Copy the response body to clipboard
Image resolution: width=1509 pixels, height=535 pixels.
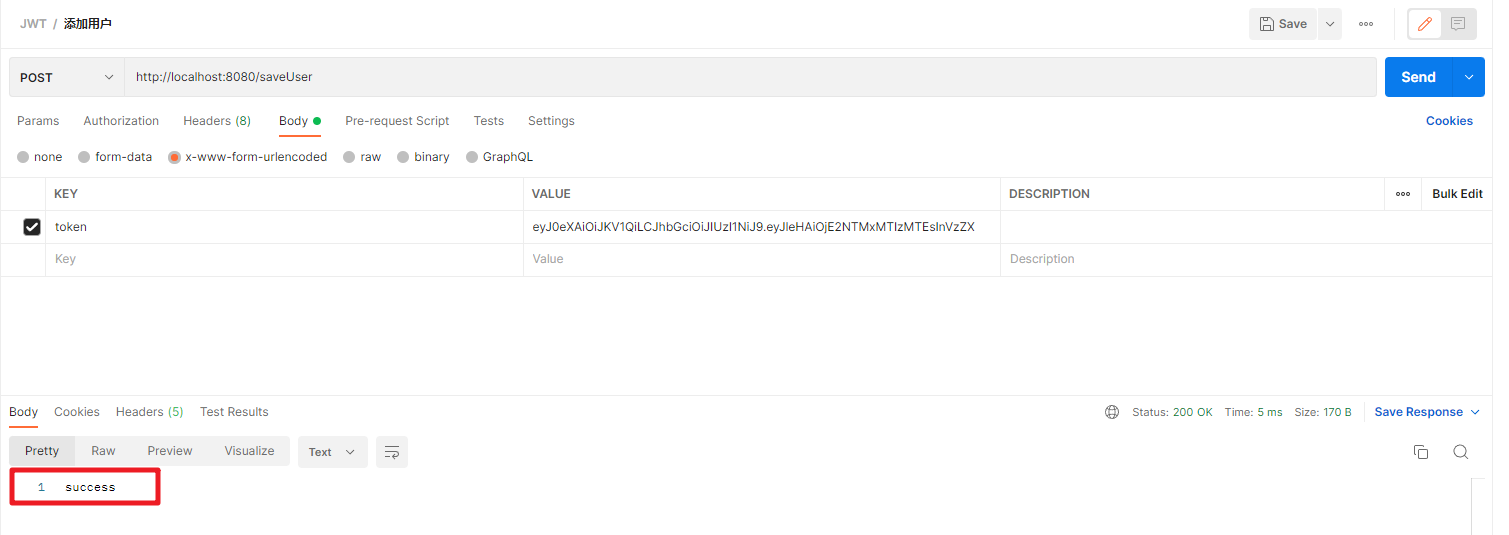(1420, 452)
